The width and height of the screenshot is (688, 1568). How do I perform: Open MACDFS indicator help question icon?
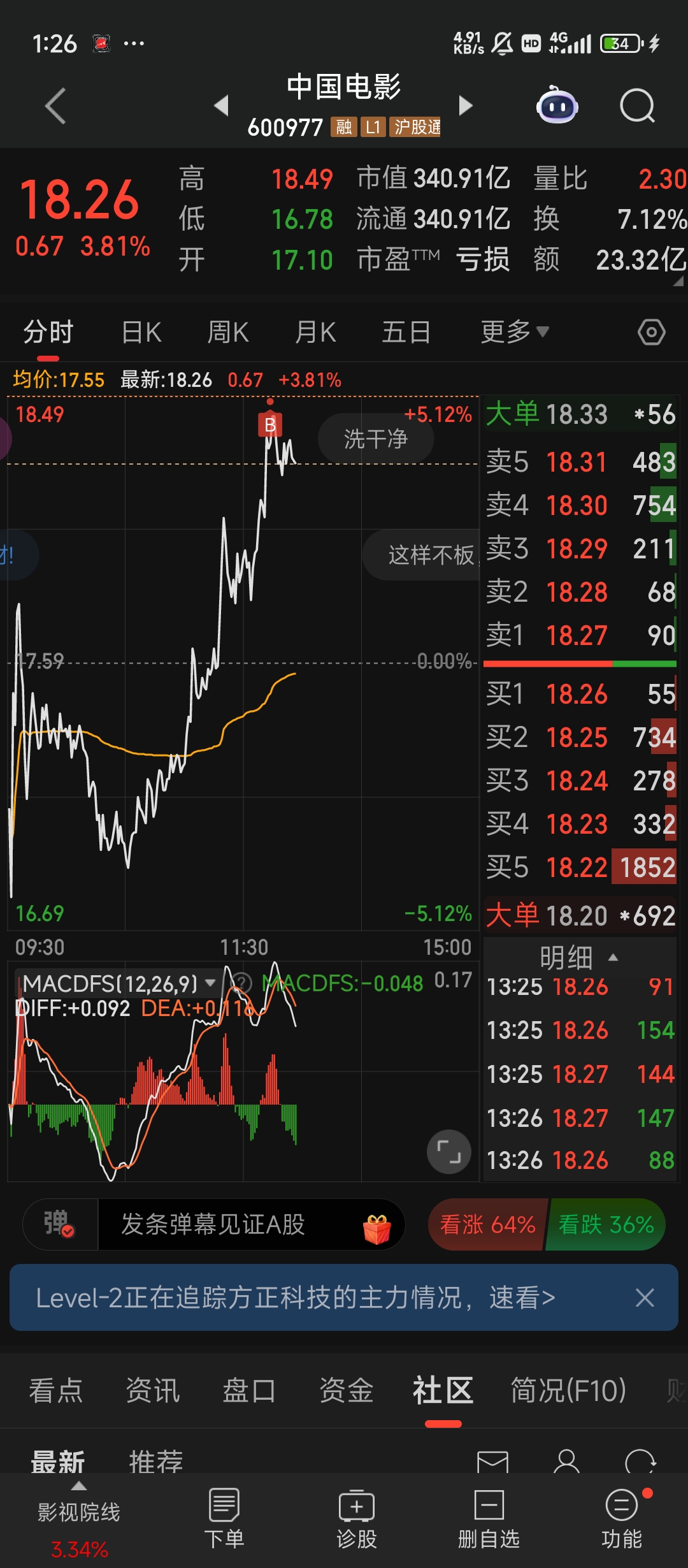[x=242, y=984]
